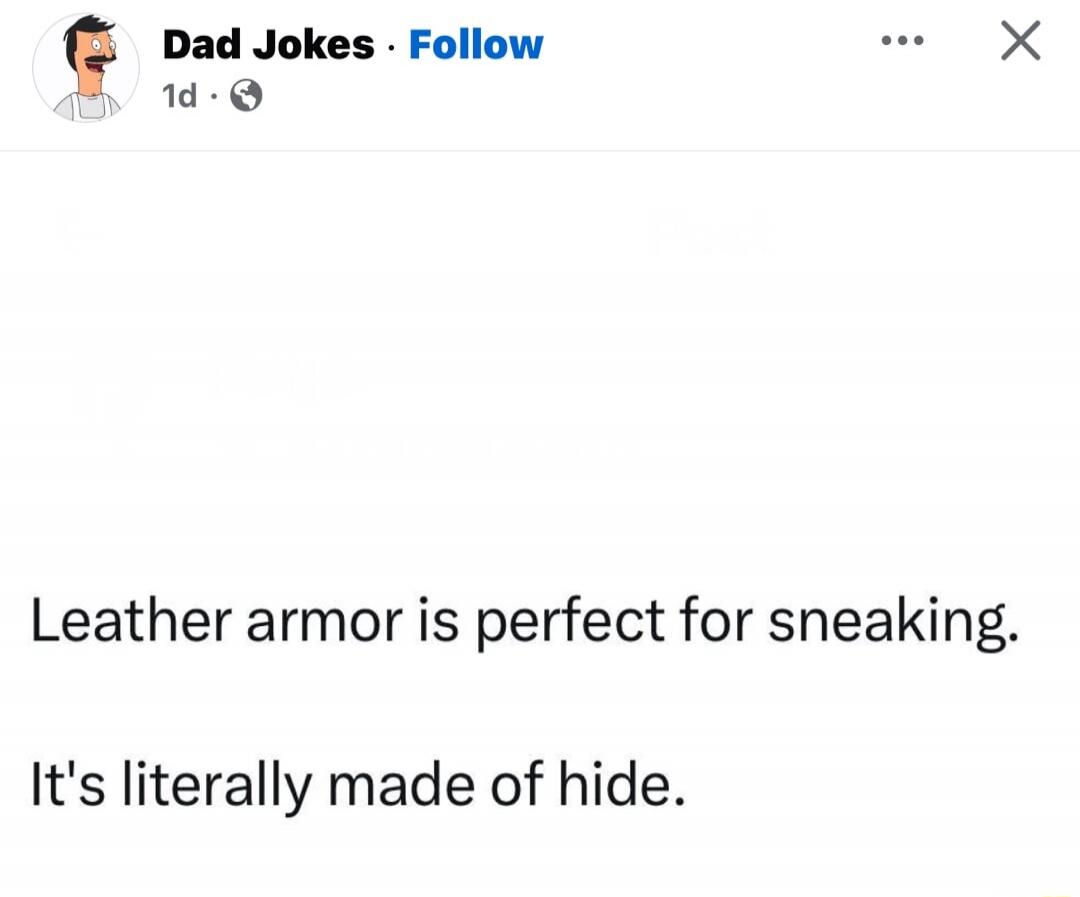This screenshot has height=897, width=1080.
Task: Select the Follow text link
Action: [x=475, y=44]
